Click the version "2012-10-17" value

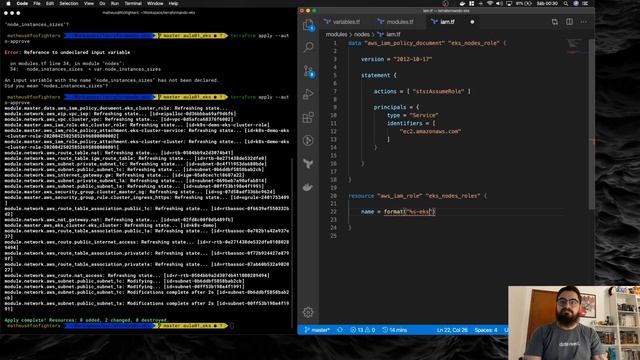click(x=412, y=59)
